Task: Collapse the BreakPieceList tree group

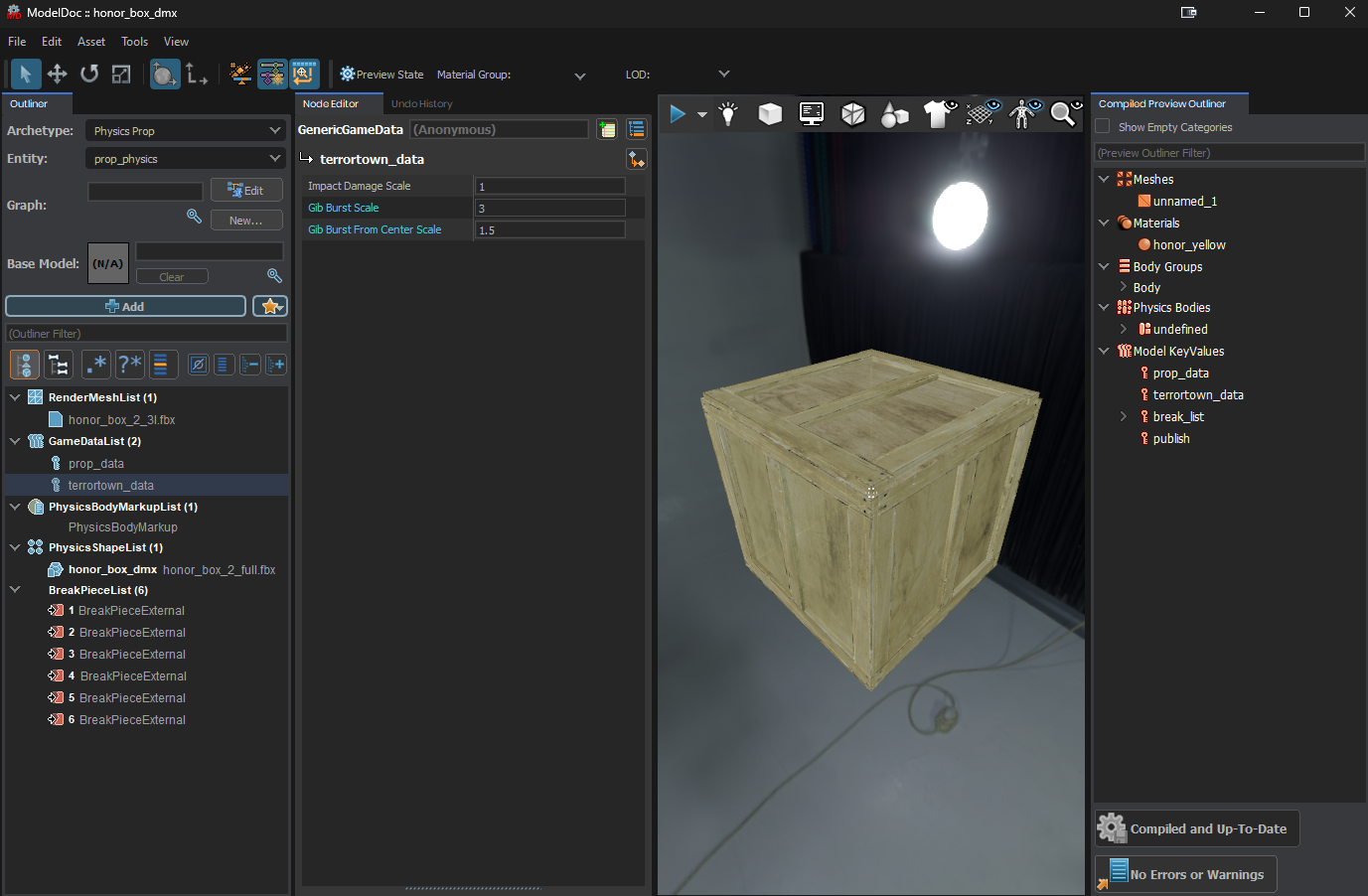Action: pyautogui.click(x=15, y=590)
